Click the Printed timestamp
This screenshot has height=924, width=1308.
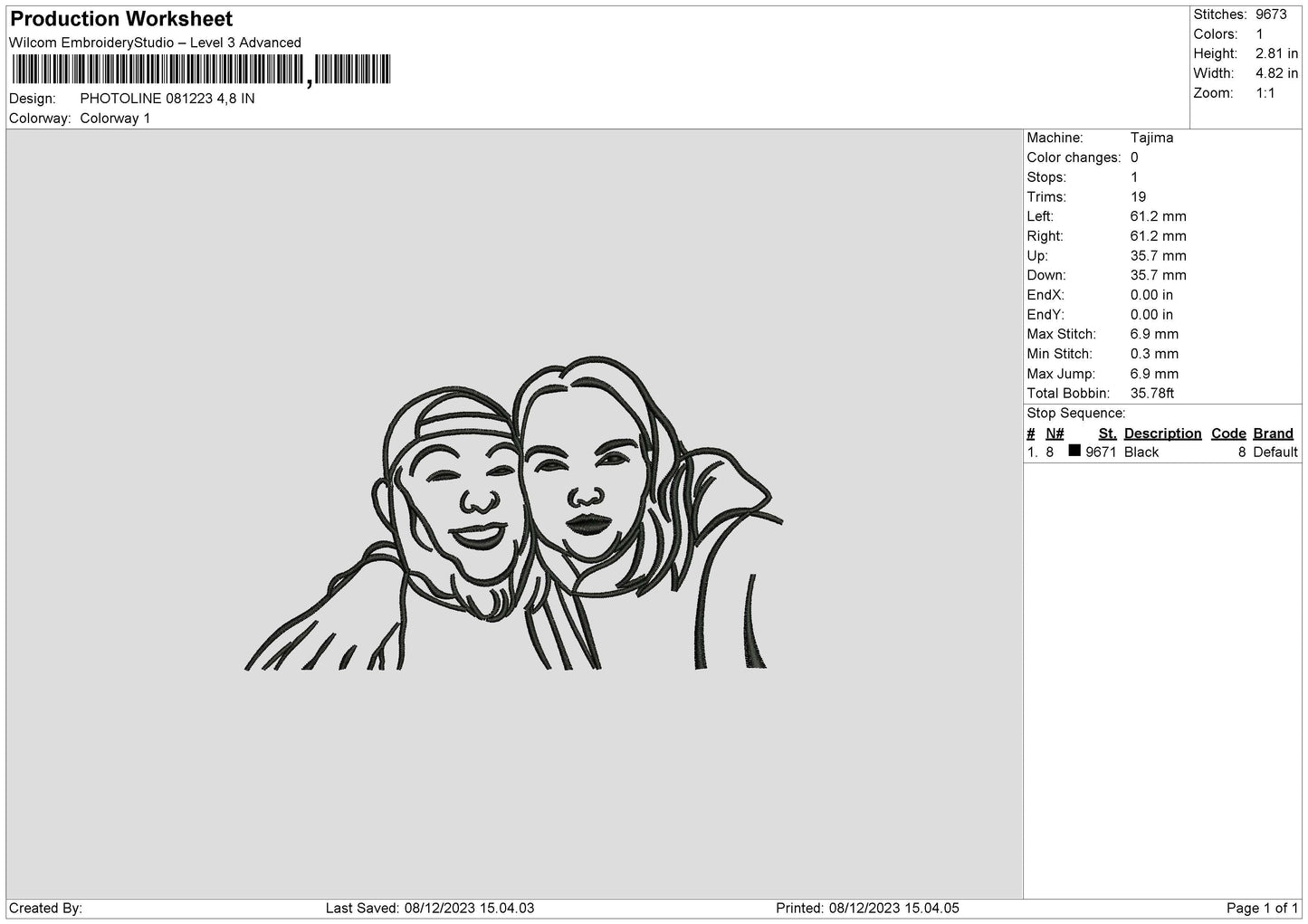pos(867,908)
